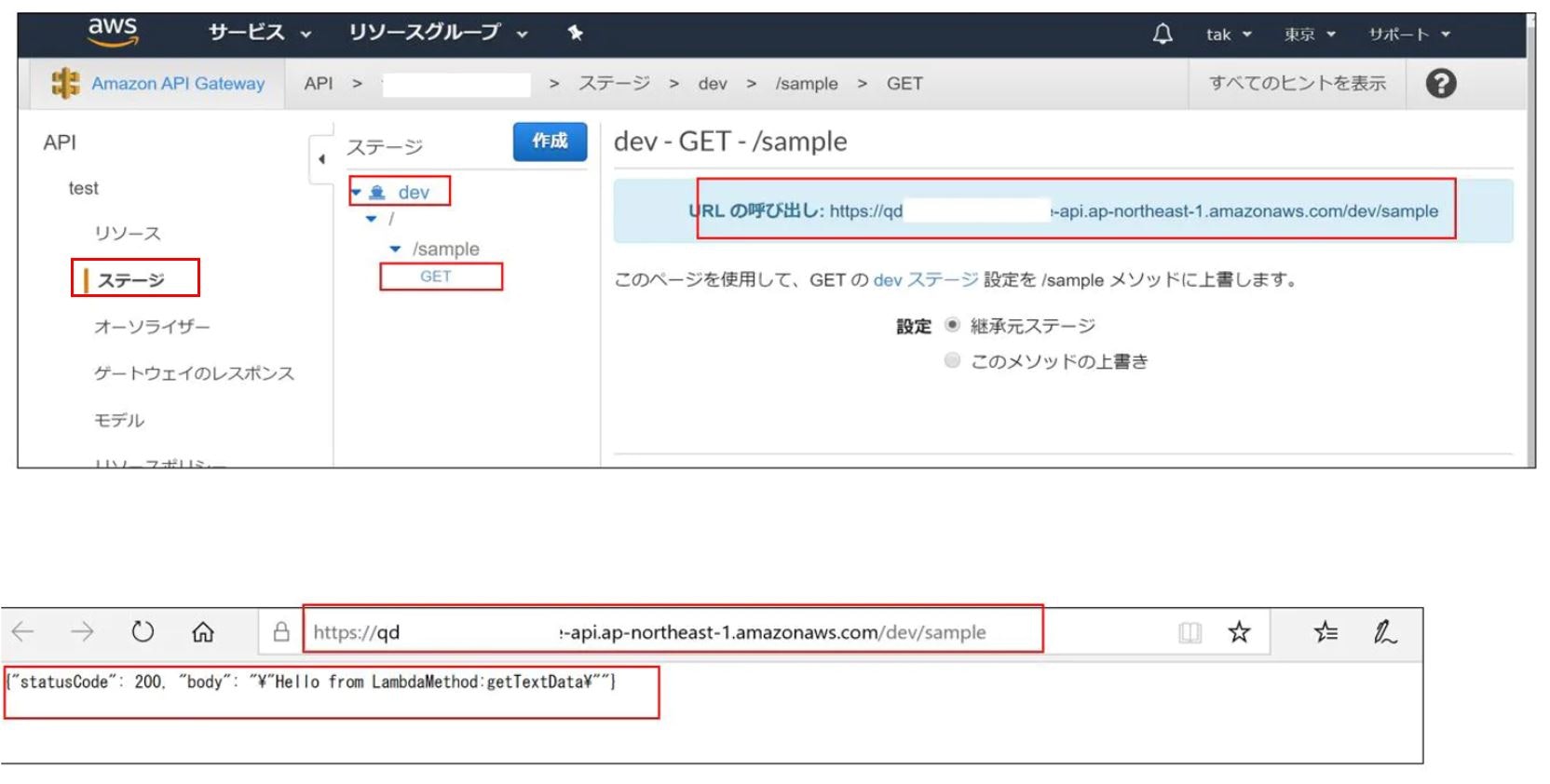Open the サービス dropdown menu
Screen dimensions: 1550x784
[260, 33]
